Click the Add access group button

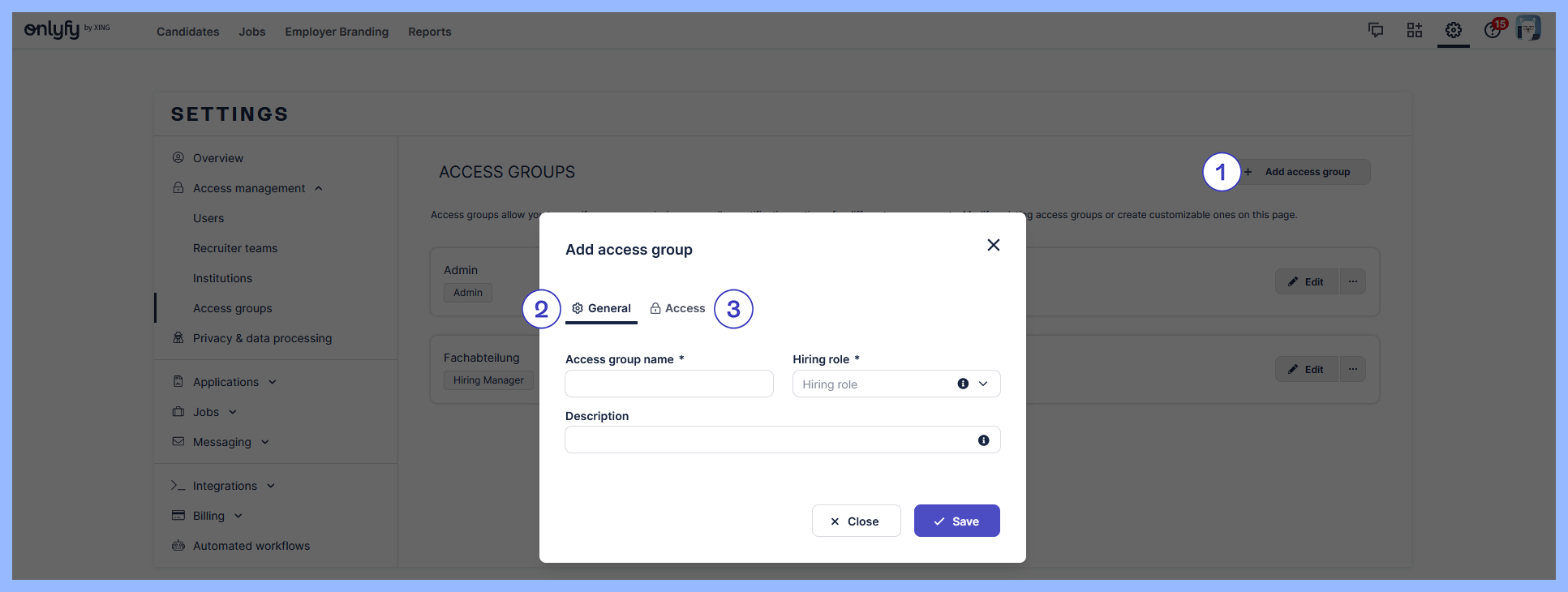1303,172
